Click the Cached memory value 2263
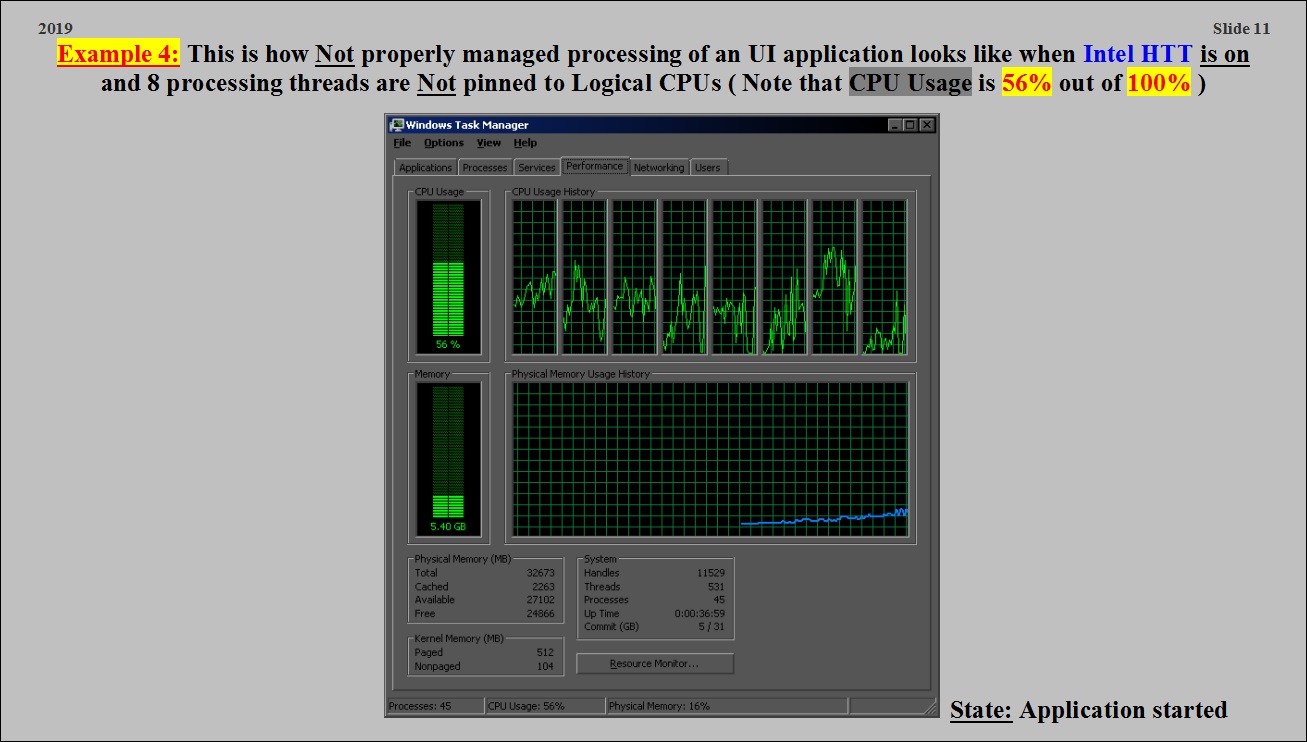Viewport: 1307px width, 742px height. (x=543, y=587)
